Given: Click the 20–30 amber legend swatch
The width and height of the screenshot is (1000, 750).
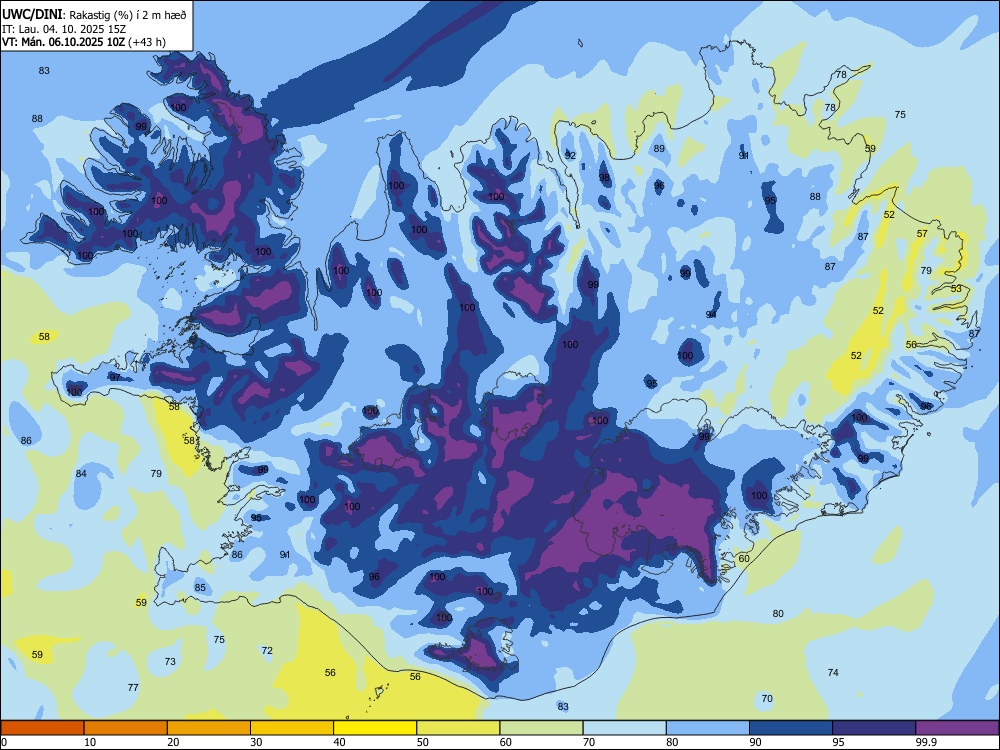Looking at the screenshot, I should point(209,728).
